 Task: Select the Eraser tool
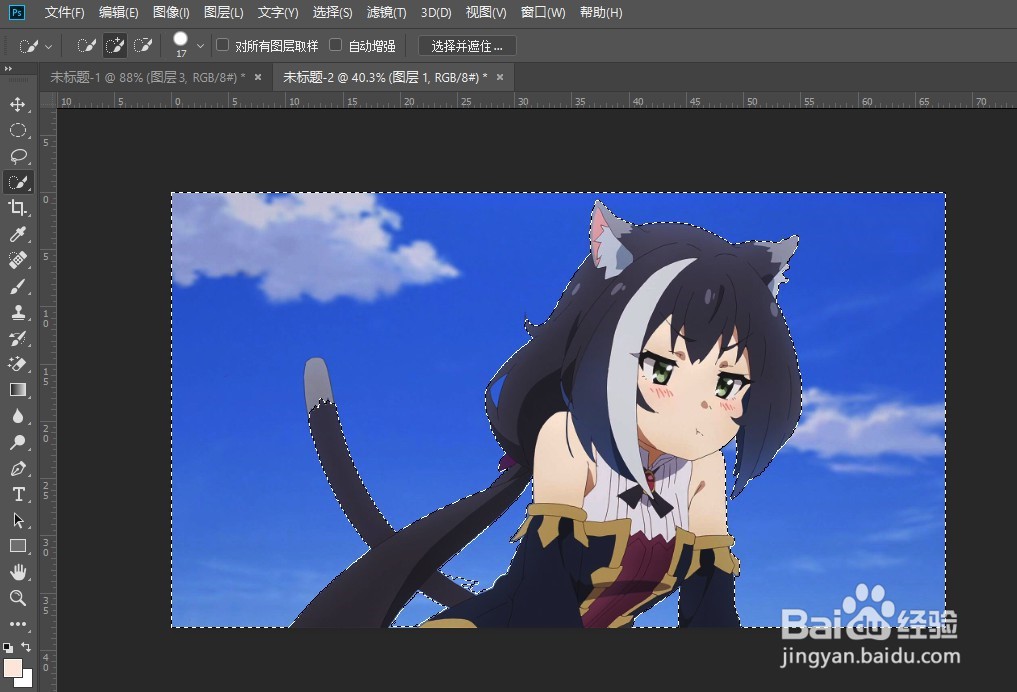(x=18, y=364)
